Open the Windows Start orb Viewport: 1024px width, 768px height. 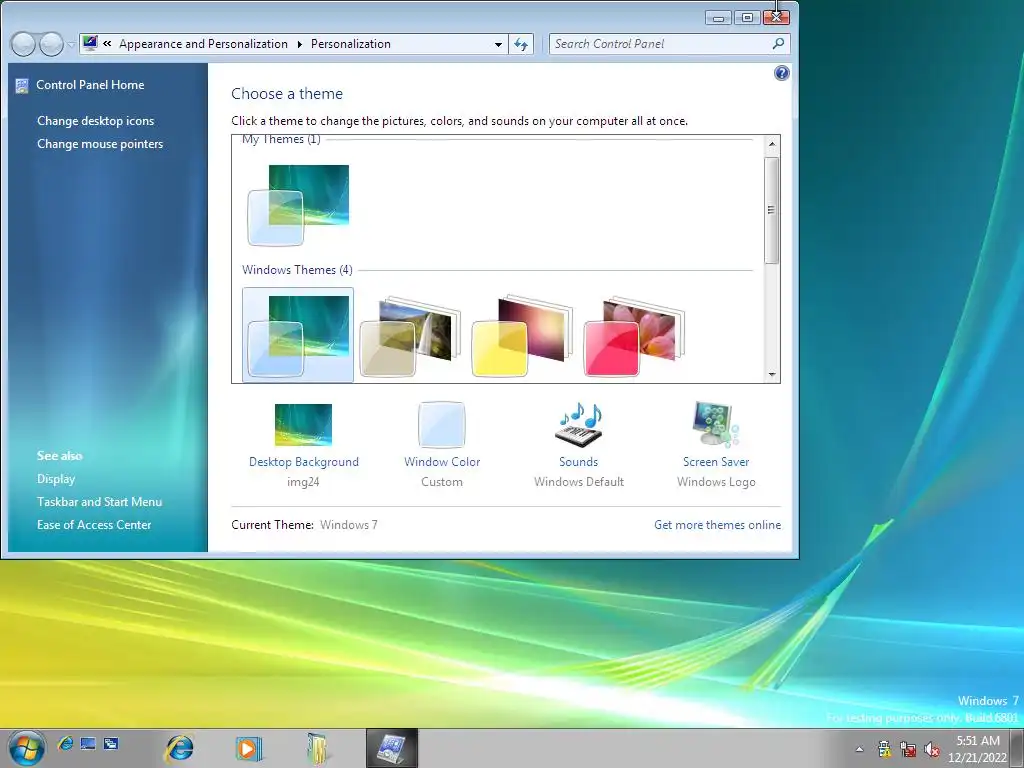[27, 748]
